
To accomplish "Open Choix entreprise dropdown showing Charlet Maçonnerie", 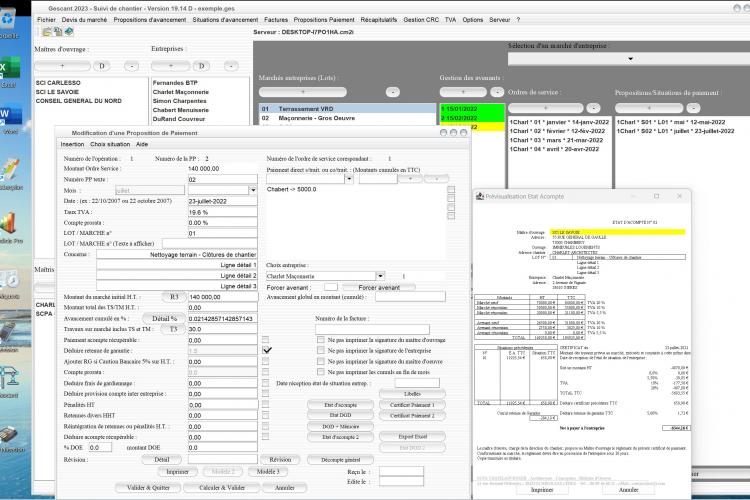I will pos(380,276).
